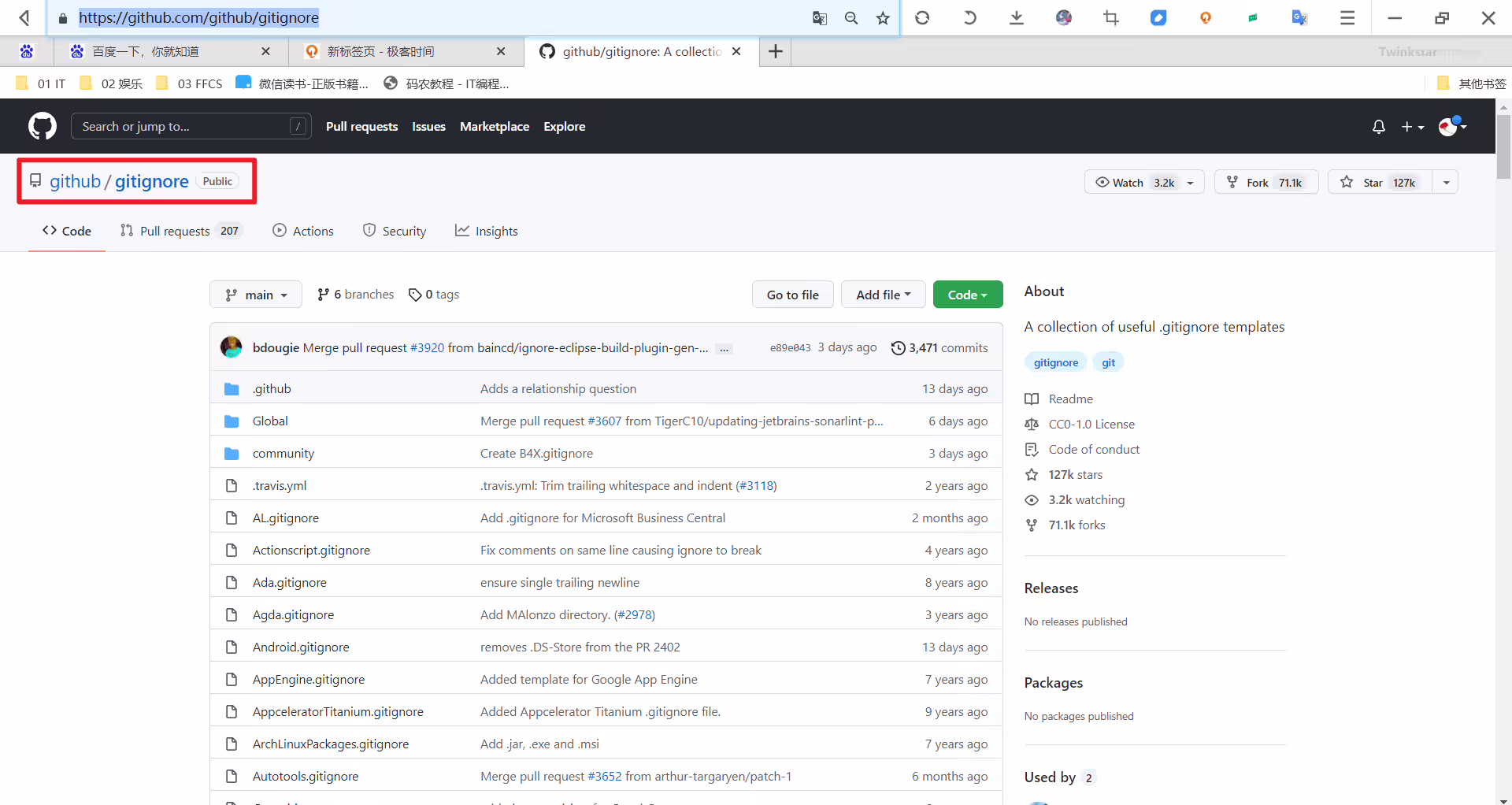Click the browser refresh icon
1512x805 pixels.
click(x=922, y=17)
